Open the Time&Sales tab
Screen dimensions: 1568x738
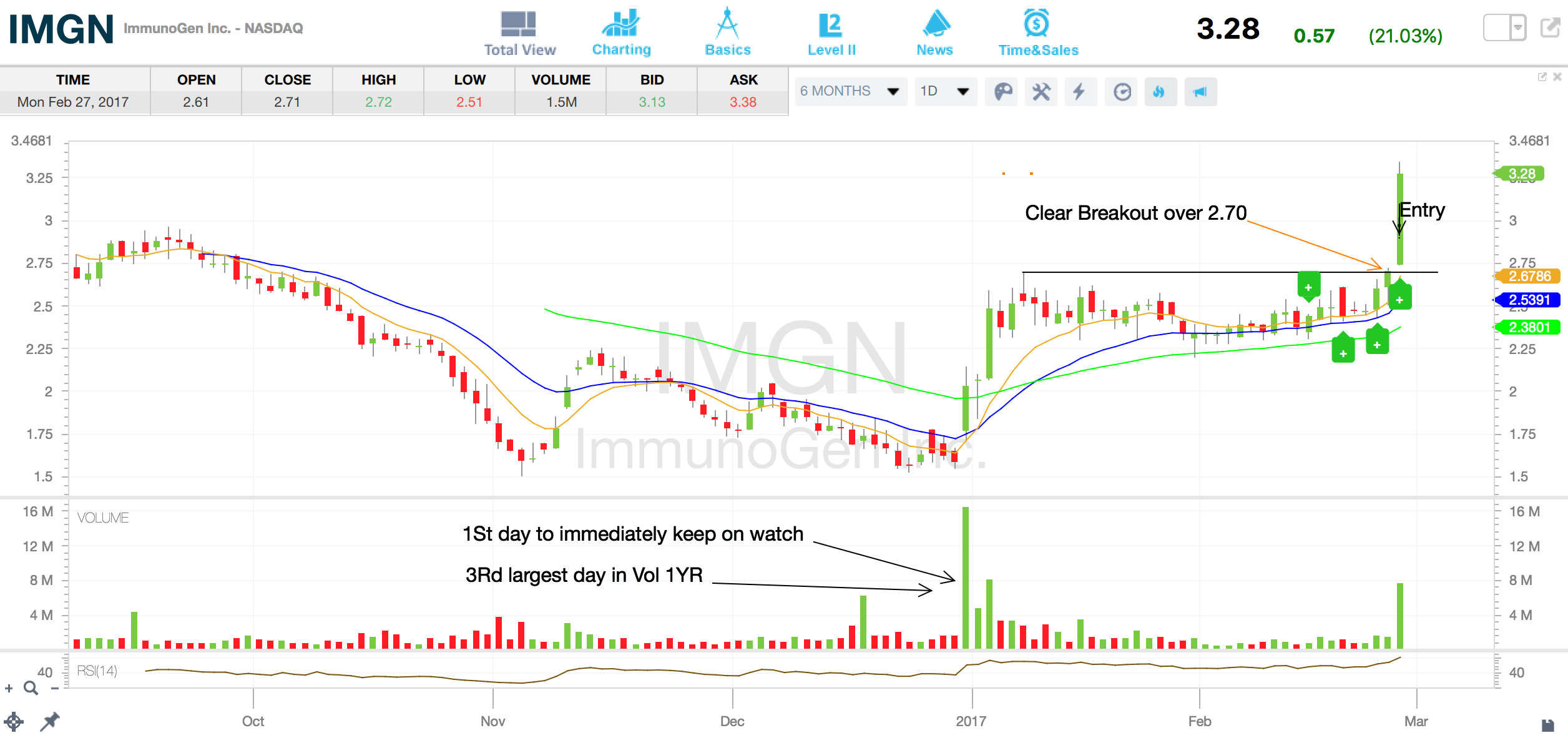tap(1037, 34)
